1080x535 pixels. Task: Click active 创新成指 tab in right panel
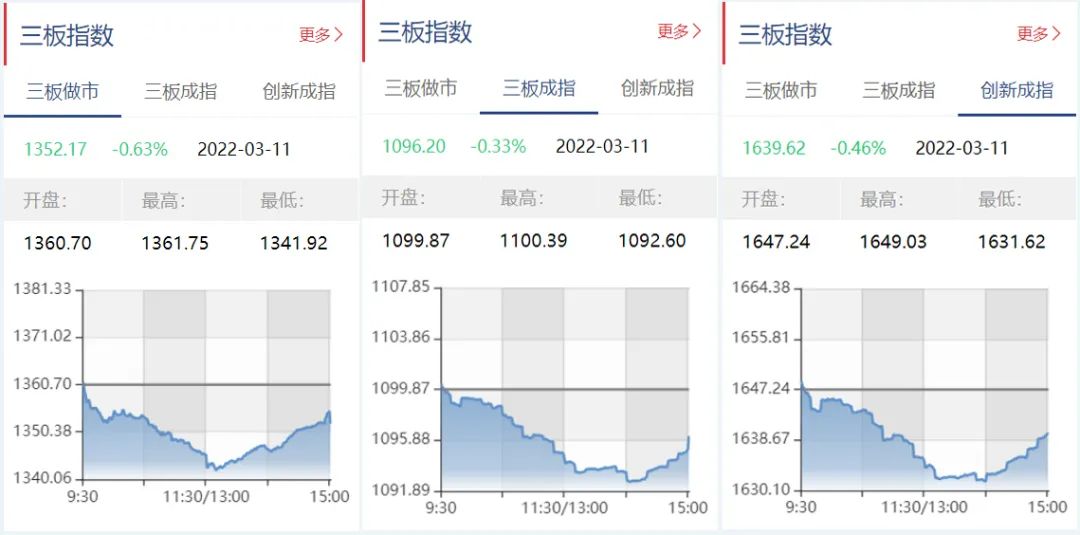point(1017,90)
